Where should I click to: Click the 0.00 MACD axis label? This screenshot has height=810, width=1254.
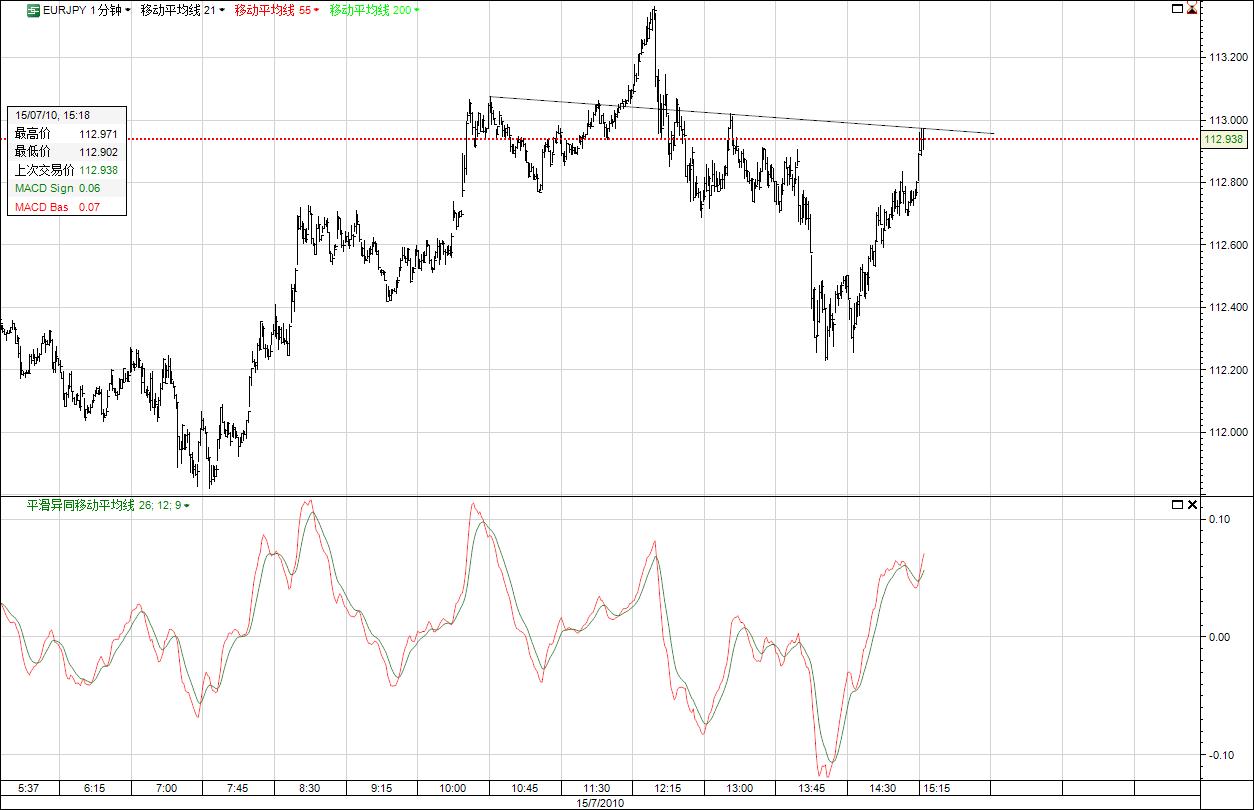point(1219,637)
